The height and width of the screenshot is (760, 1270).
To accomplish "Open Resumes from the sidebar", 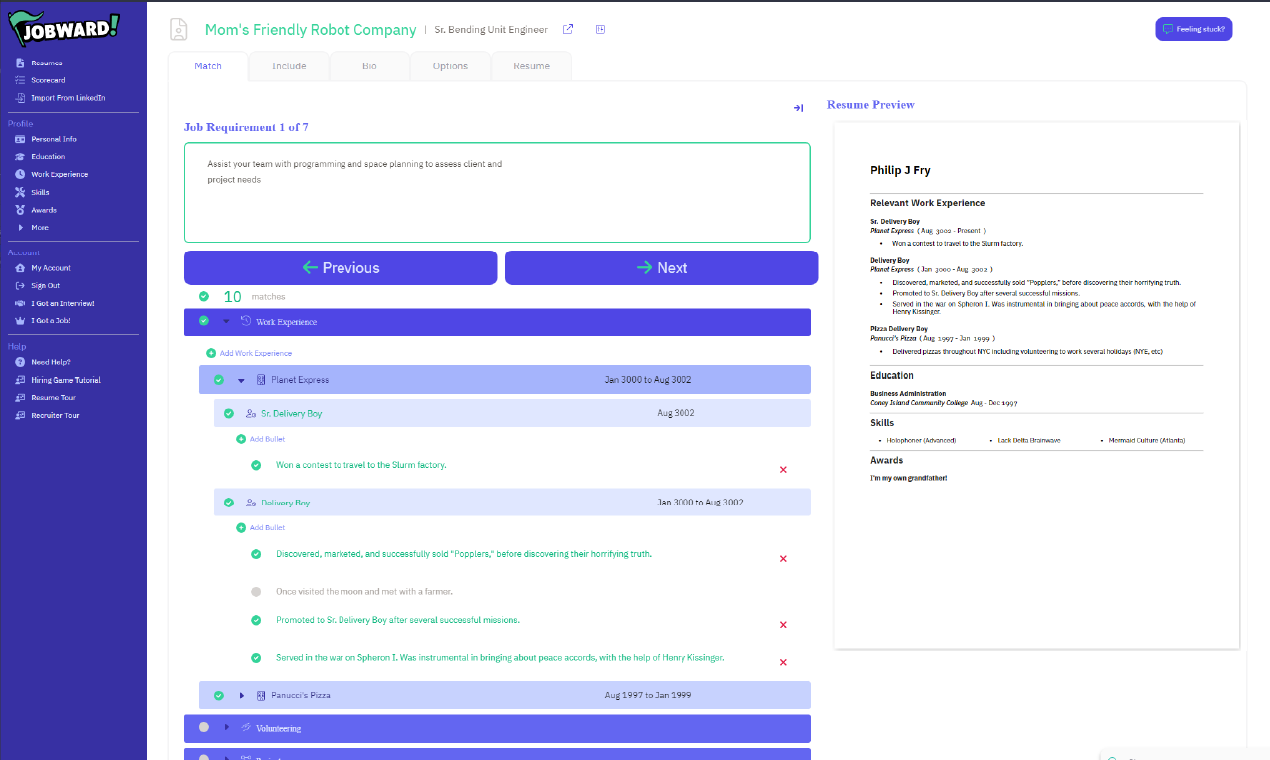I will pos(46,63).
